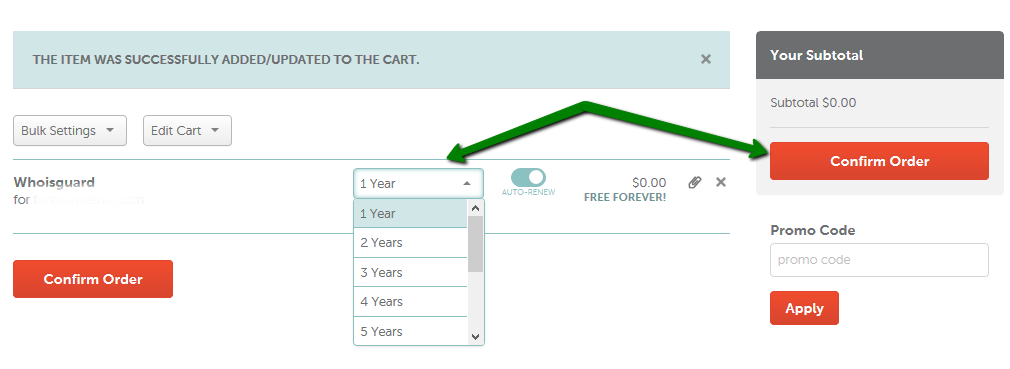Pick 4 Years in the duration list
1010x369 pixels.
tap(410, 301)
